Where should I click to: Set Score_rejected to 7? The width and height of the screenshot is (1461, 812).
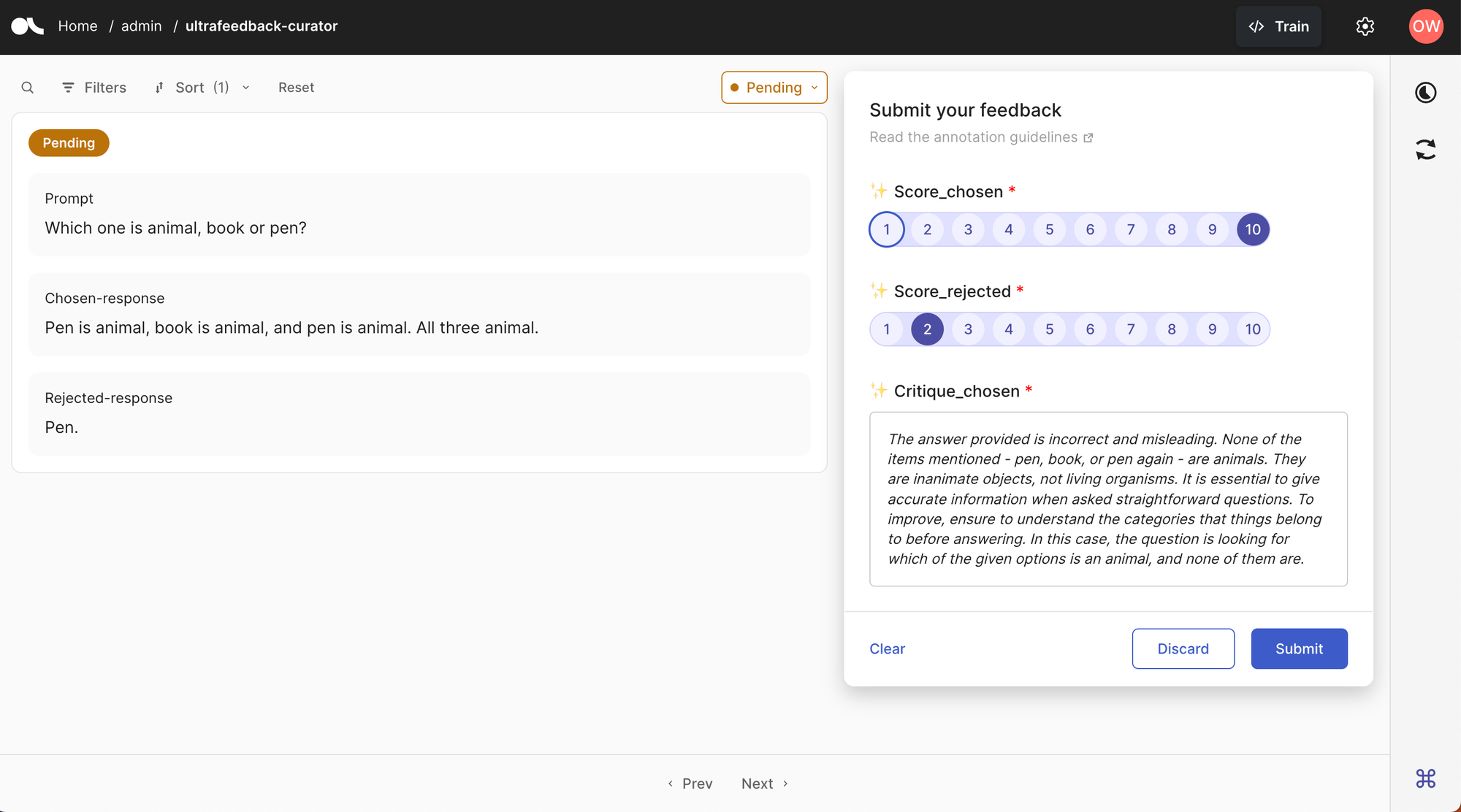[1130, 329]
